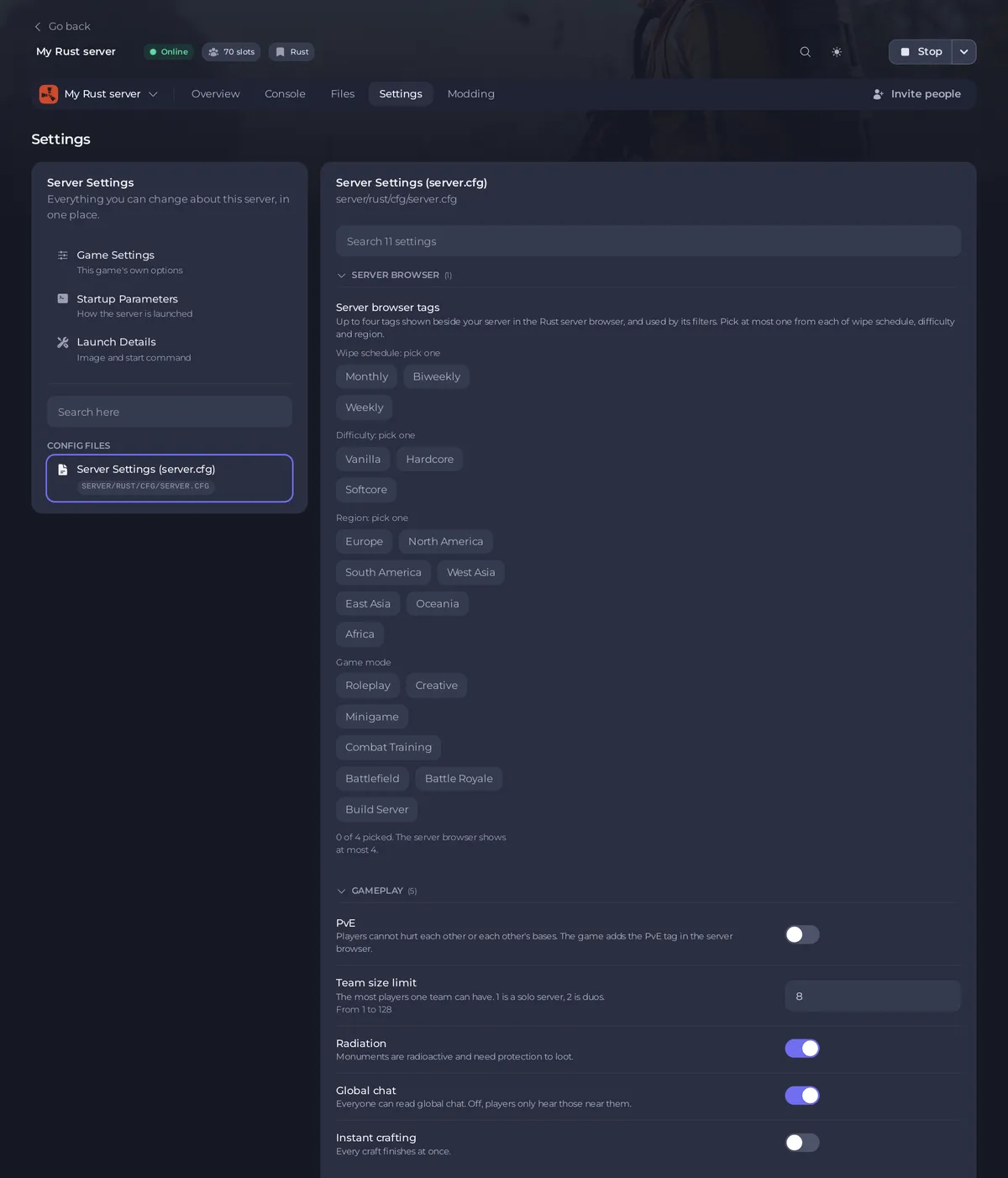This screenshot has height=1178, width=1008.
Task: Enable the Instant crafting toggle
Action: tap(802, 1143)
